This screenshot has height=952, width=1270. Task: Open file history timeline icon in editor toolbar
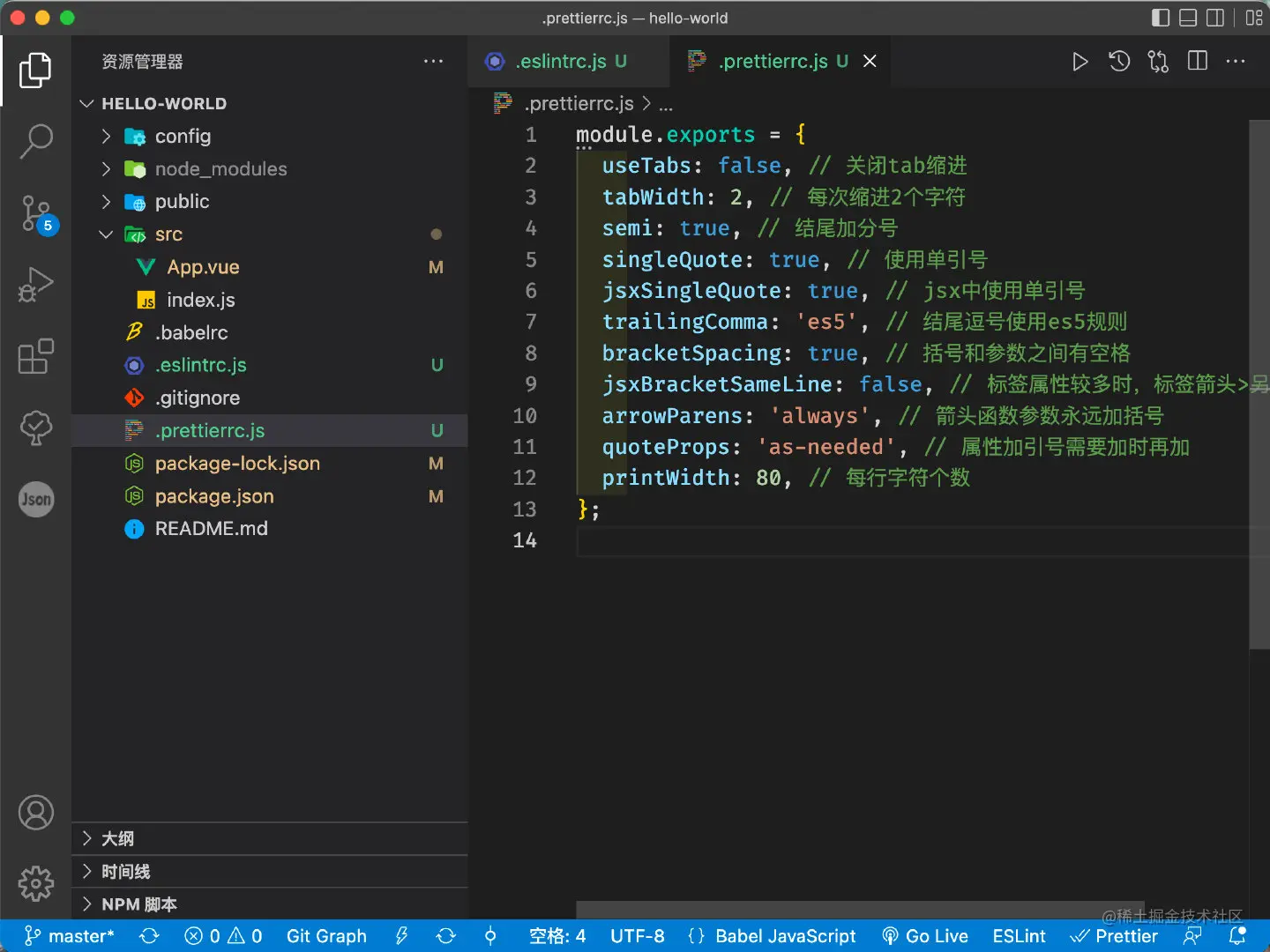click(x=1119, y=62)
